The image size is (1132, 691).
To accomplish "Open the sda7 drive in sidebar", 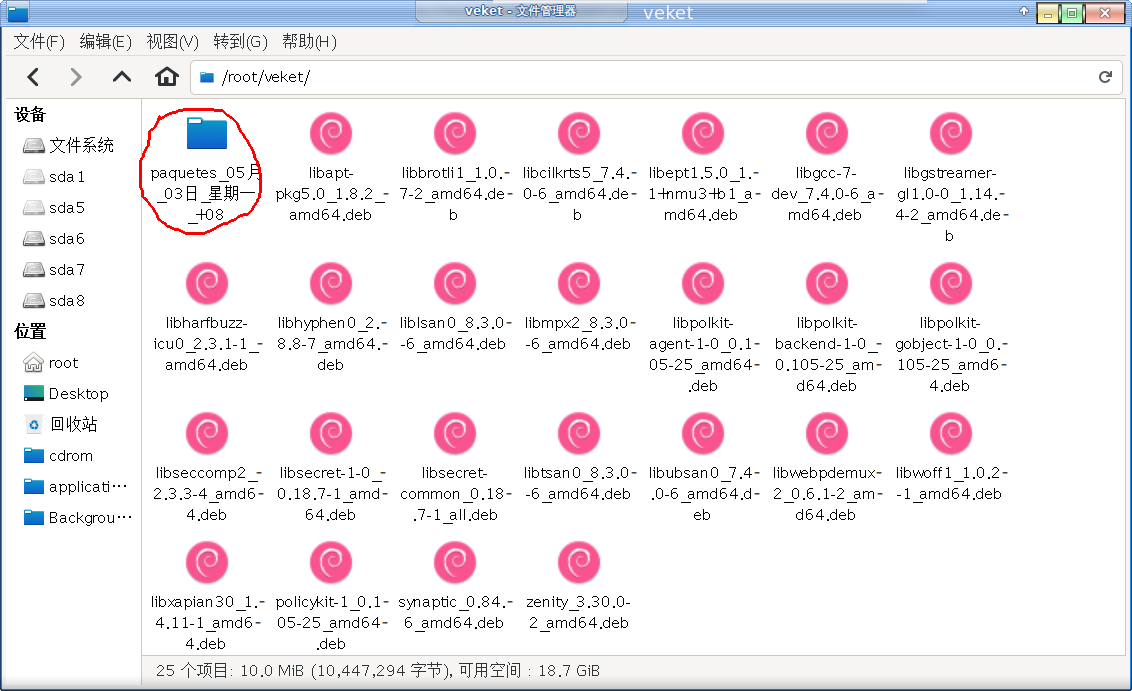I will (x=54, y=269).
